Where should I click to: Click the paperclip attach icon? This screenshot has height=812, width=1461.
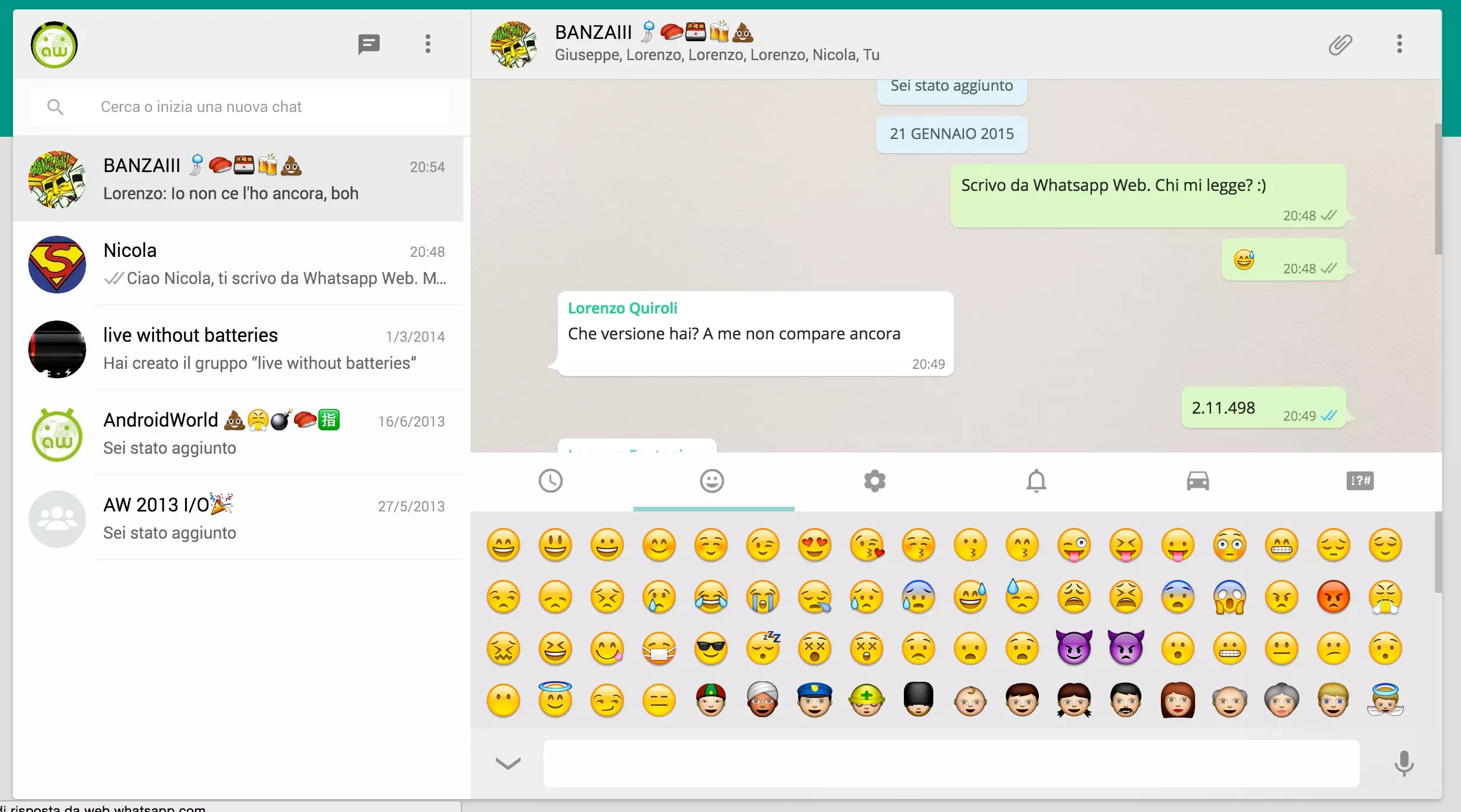pos(1340,44)
